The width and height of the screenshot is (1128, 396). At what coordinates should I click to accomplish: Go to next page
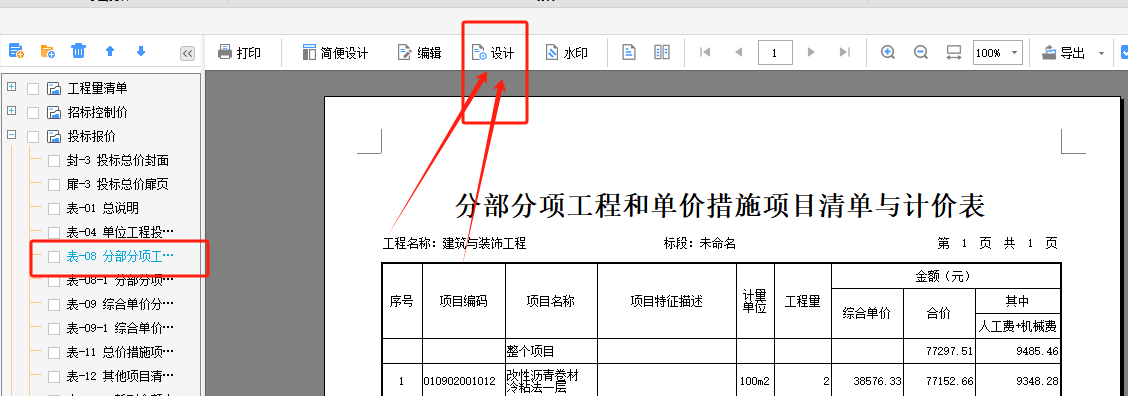pos(811,53)
